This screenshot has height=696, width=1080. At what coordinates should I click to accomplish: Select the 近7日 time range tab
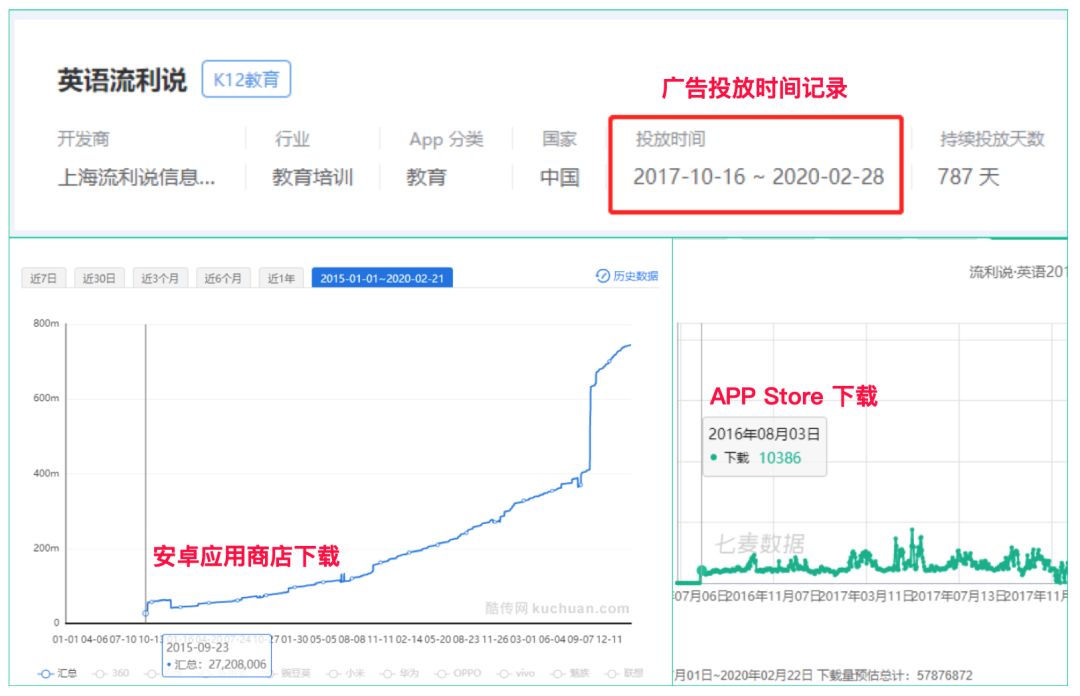[x=43, y=278]
